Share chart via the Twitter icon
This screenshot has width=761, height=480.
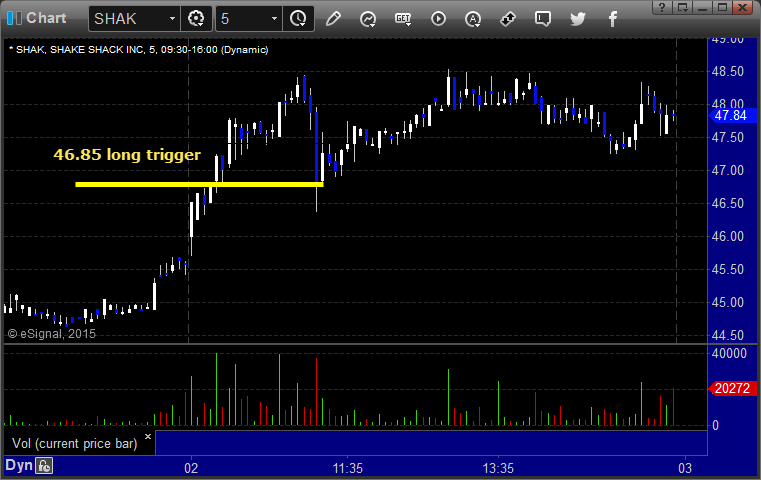click(x=578, y=19)
